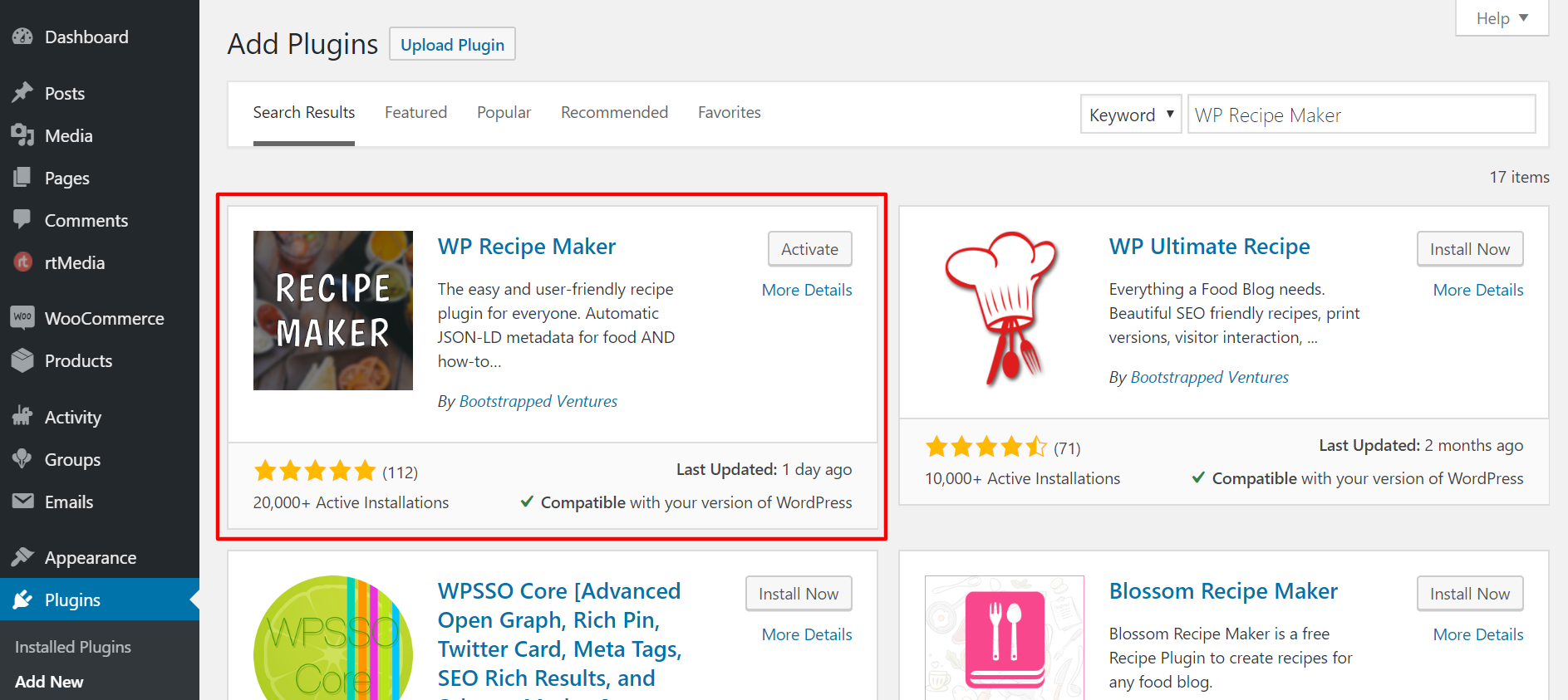Select Add New submenu item
The height and width of the screenshot is (700, 1568).
49,682
